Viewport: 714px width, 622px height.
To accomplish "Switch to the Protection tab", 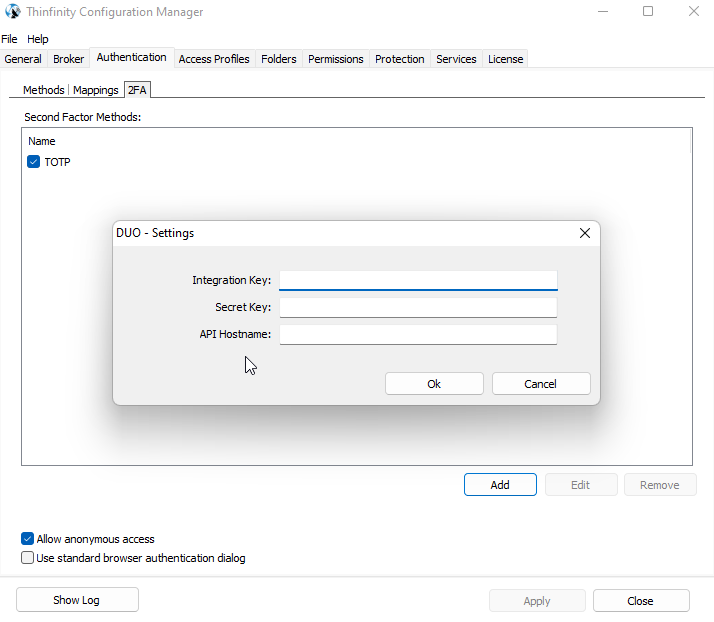I will coord(399,59).
